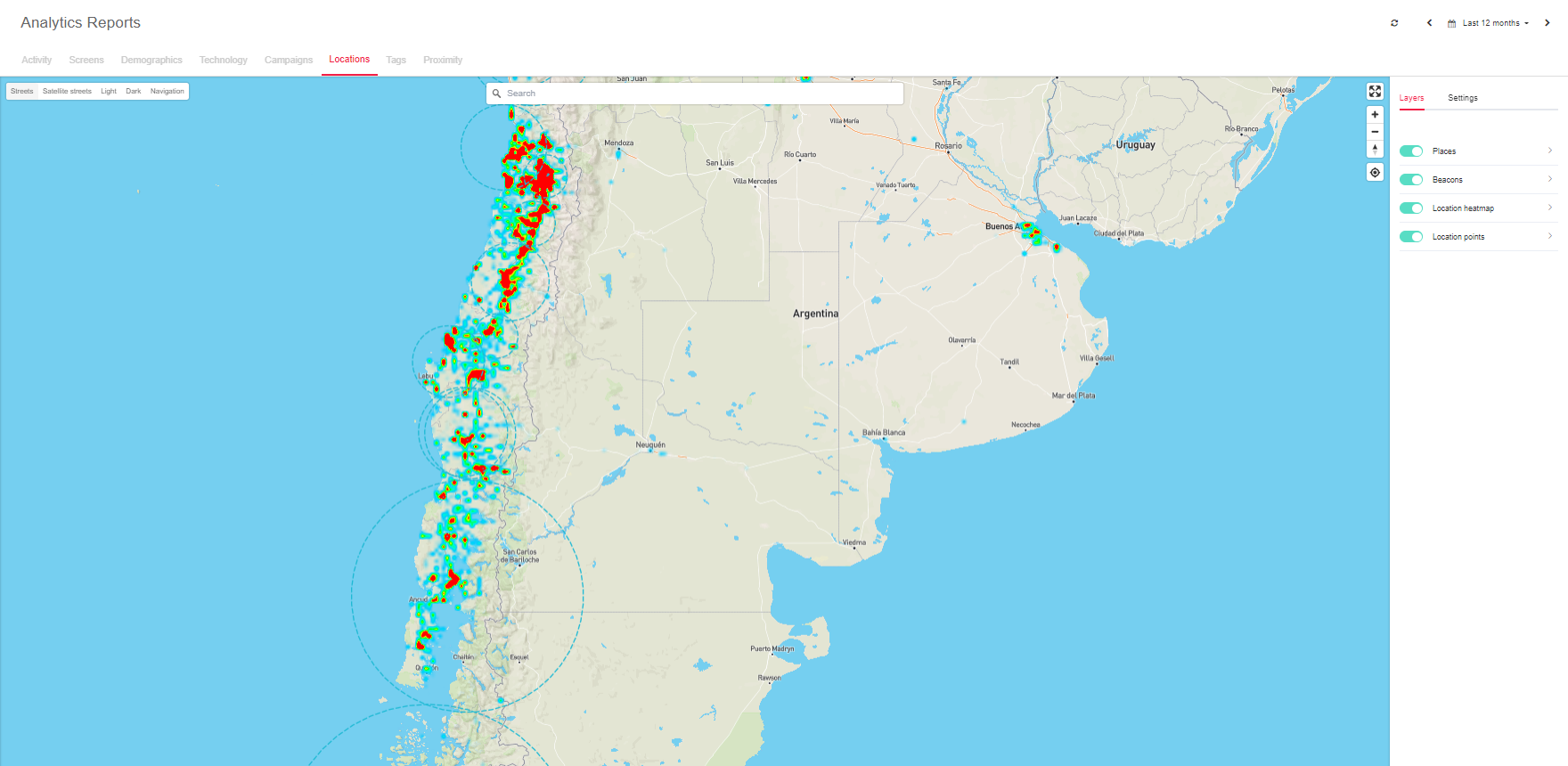Select Satellite streets map style
The width and height of the screenshot is (1568, 766).
click(67, 91)
